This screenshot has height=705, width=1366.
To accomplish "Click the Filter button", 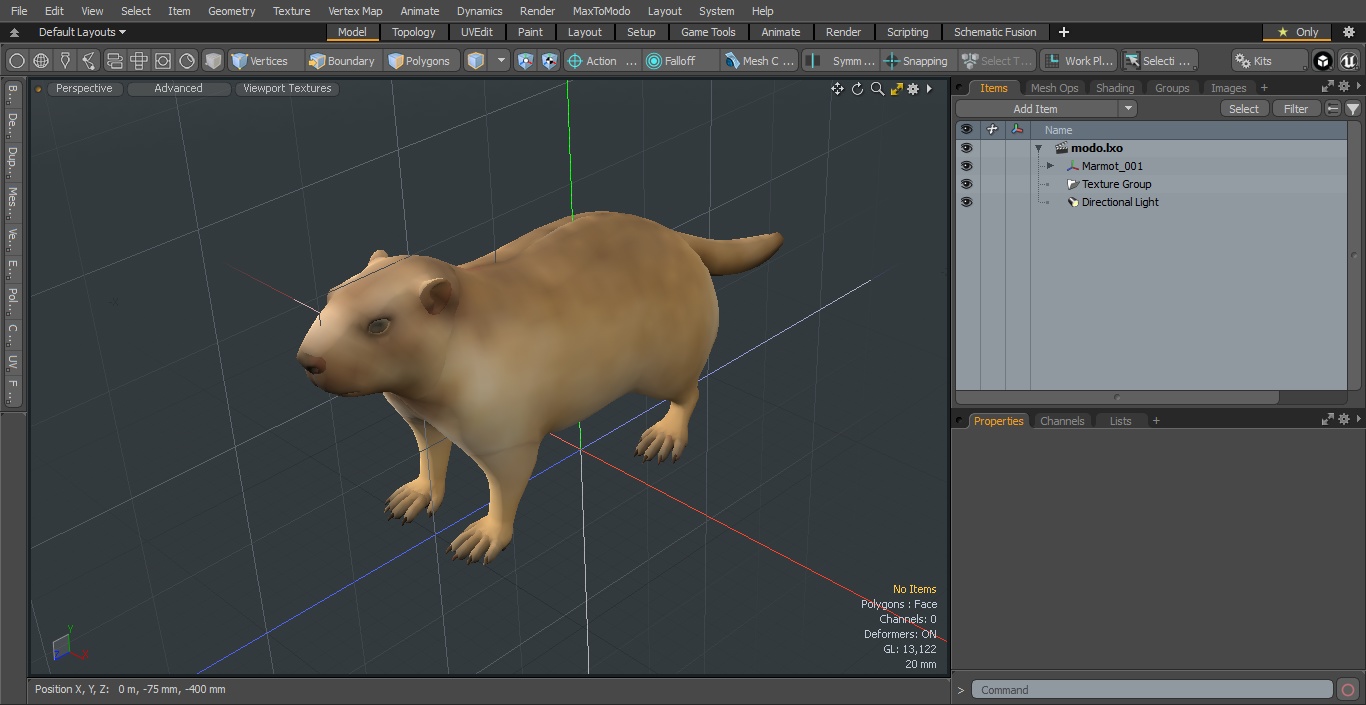I will click(1296, 109).
